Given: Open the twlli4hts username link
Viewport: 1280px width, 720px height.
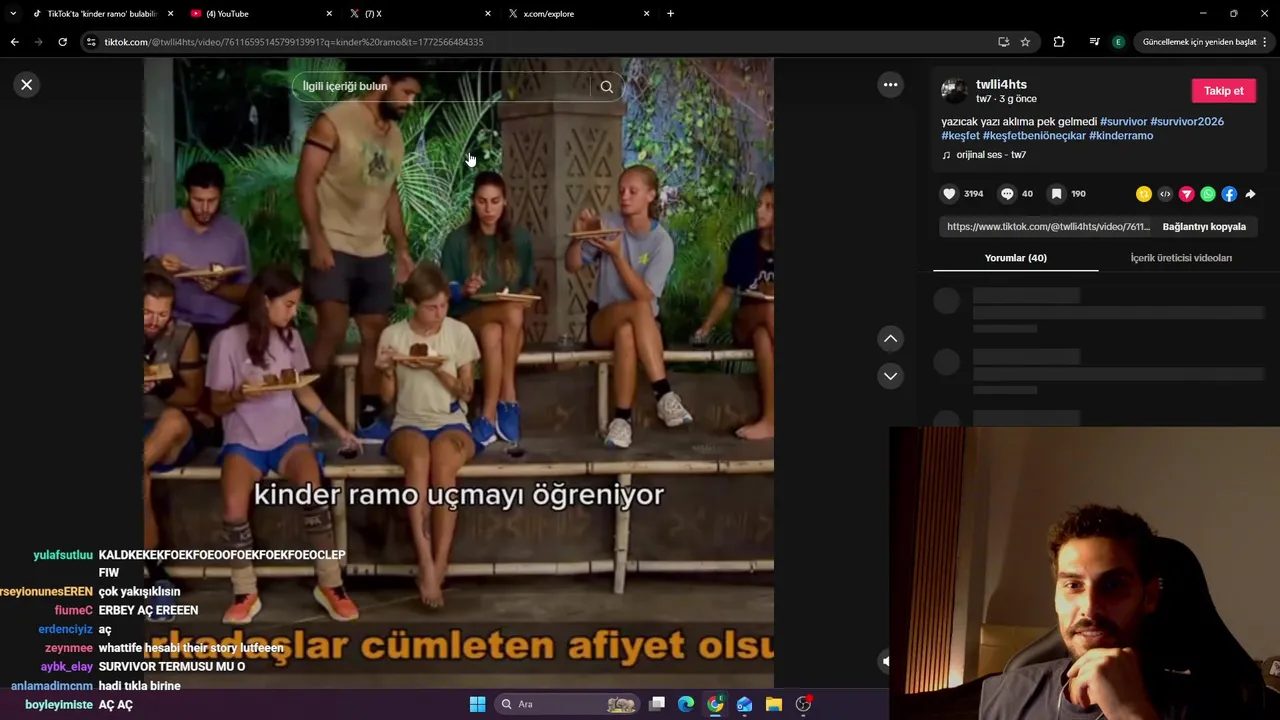Looking at the screenshot, I should point(1001,85).
